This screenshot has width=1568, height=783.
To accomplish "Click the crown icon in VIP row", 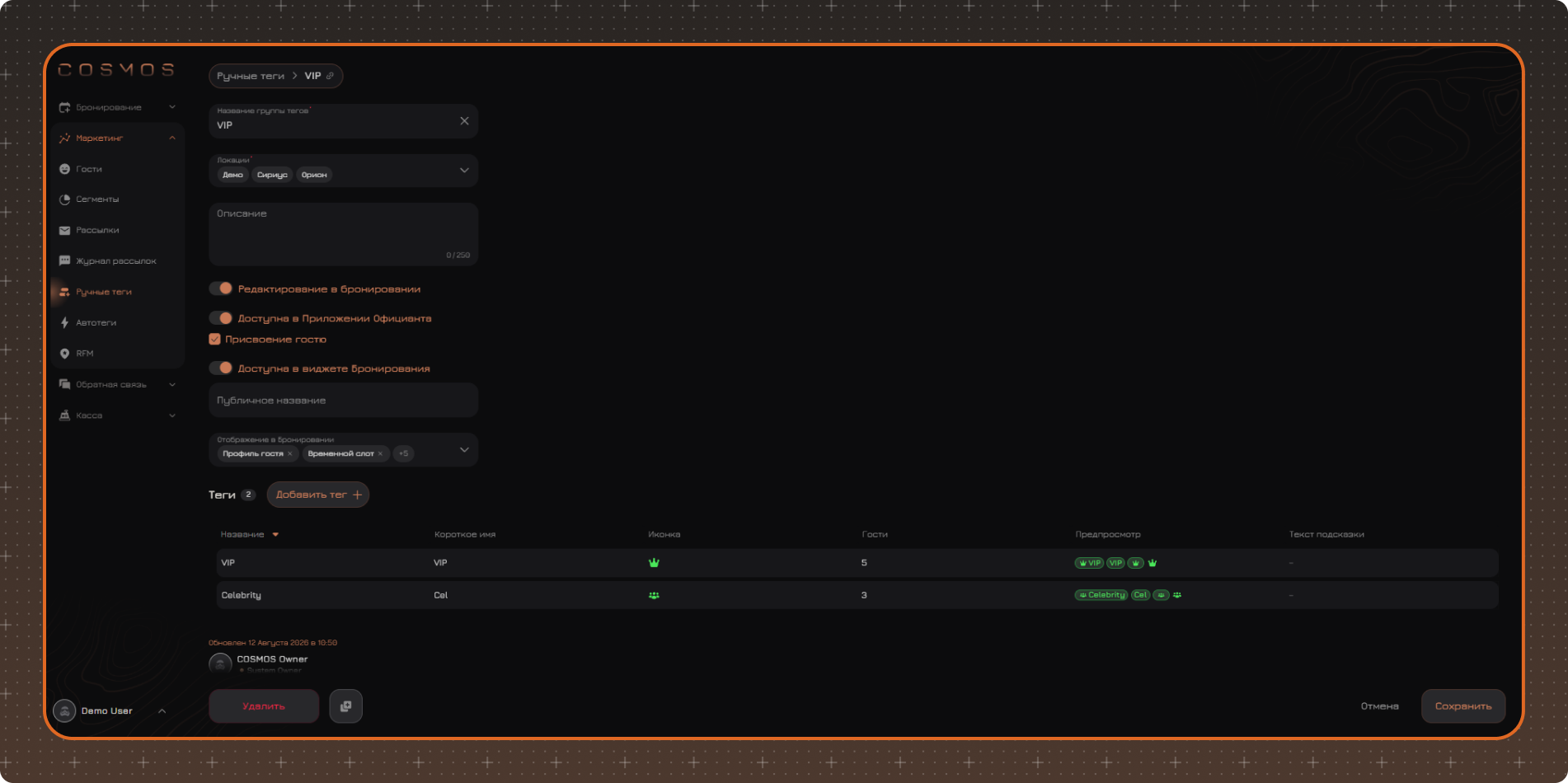I will [x=654, y=563].
